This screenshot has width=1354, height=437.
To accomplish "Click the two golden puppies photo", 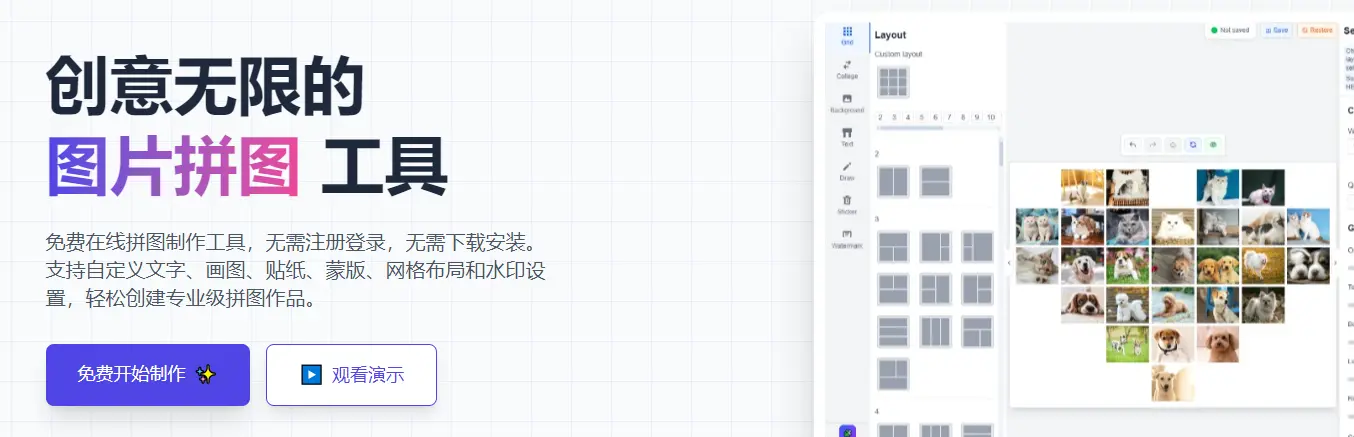I will click(1218, 266).
